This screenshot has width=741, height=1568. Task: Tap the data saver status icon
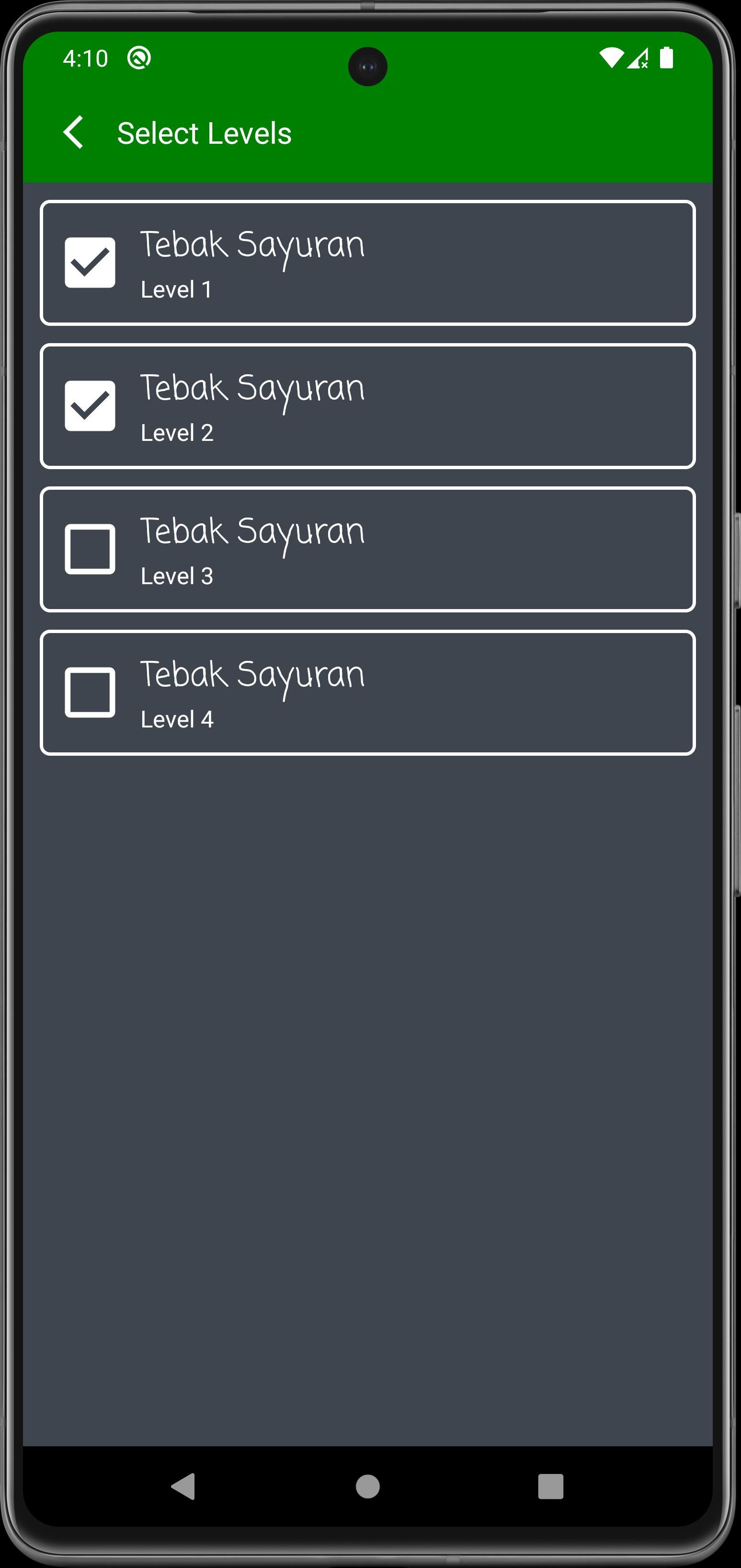pos(139,58)
